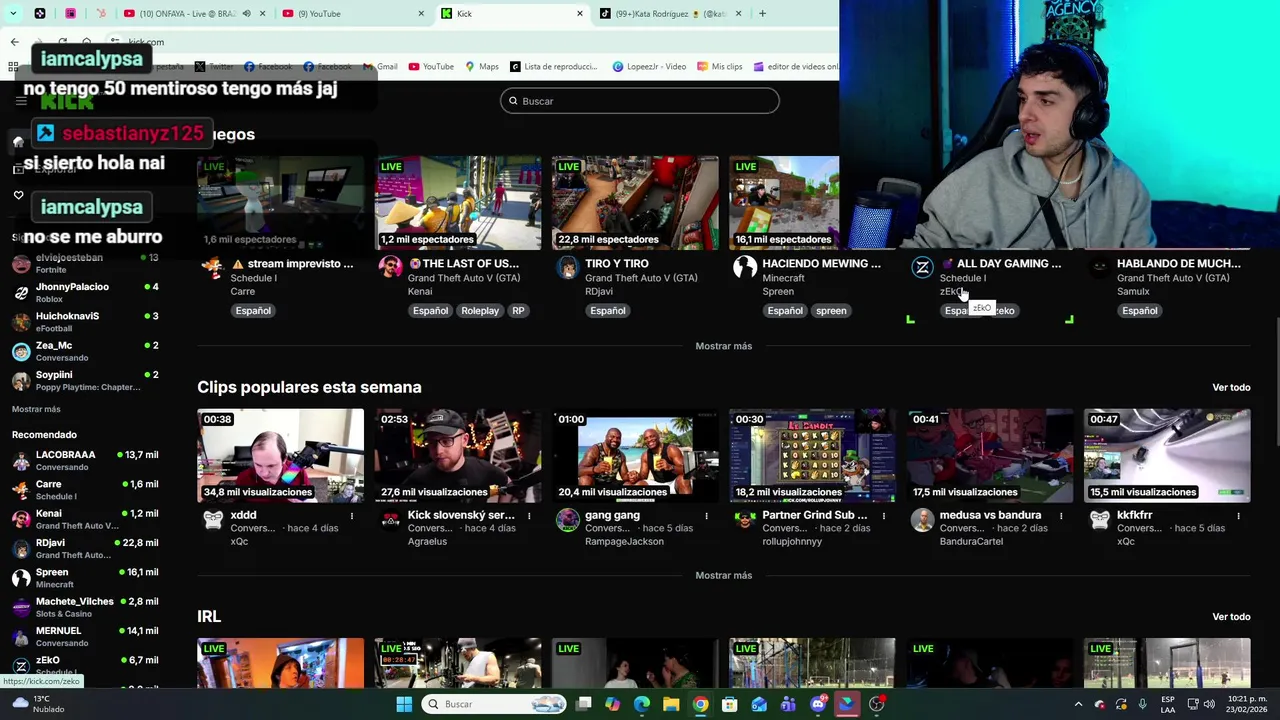
Task: Open the Twitter bookmark
Action: tap(214, 67)
